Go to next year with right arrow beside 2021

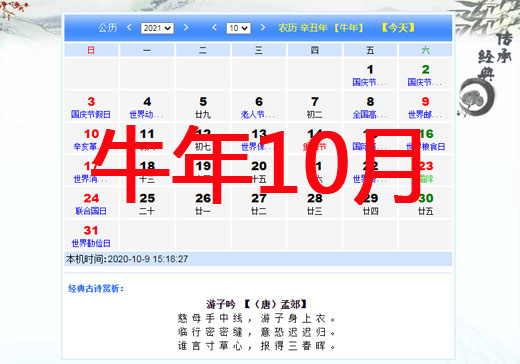(x=186, y=28)
